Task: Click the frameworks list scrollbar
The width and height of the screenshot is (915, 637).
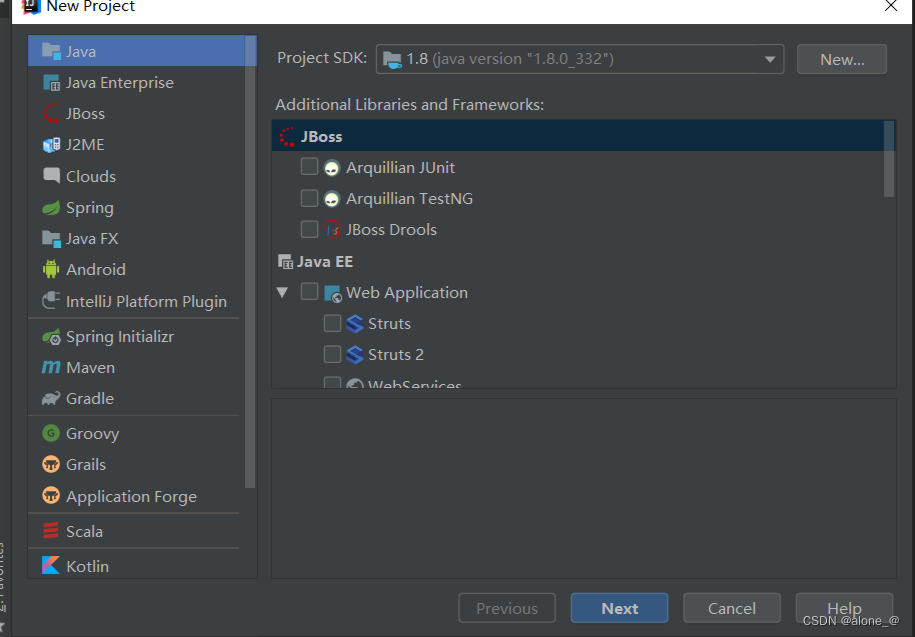Action: [x=889, y=159]
